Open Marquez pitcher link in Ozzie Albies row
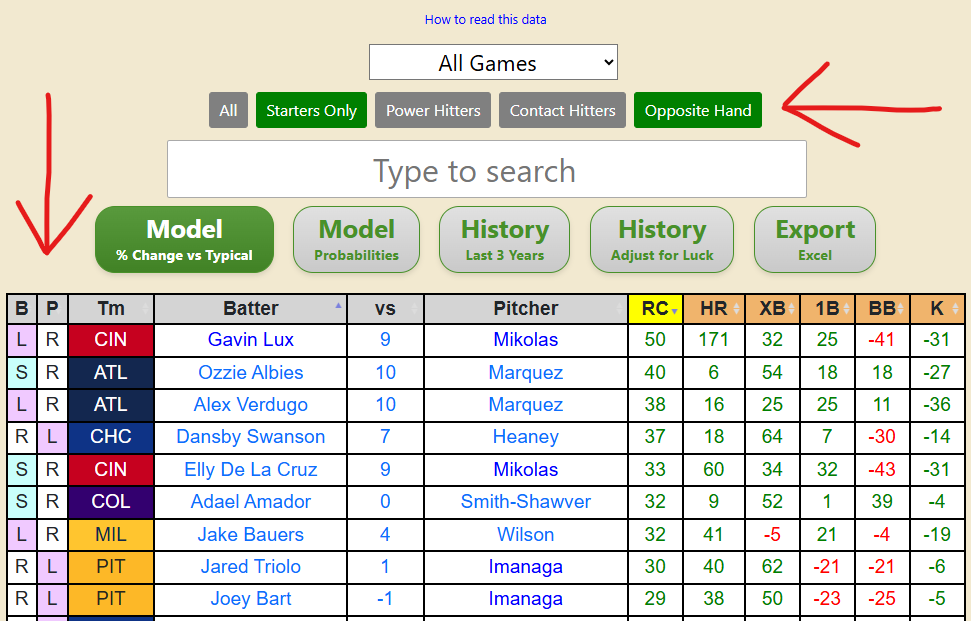971x621 pixels. (526, 373)
